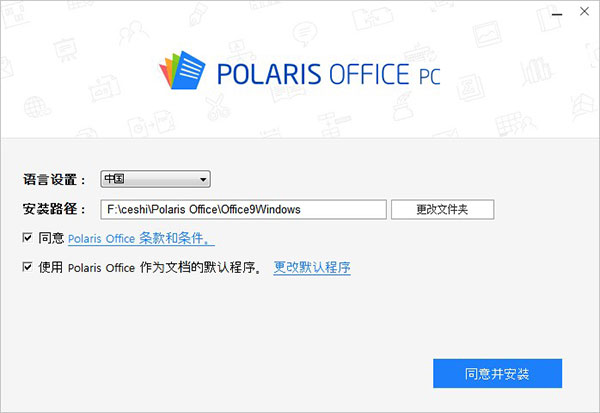Click the arrow on the 中国 combo box
This screenshot has width=600, height=413.
(x=203, y=179)
